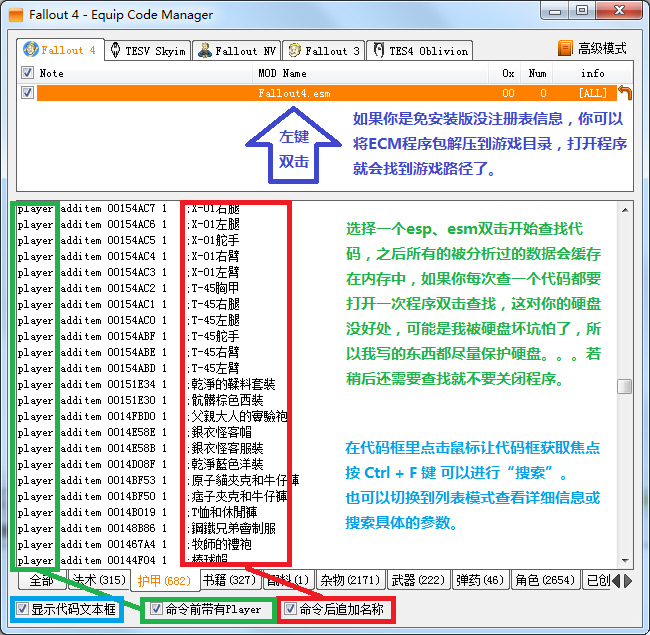Image resolution: width=650 pixels, height=635 pixels.
Task: Click code line with ID 00148B86
Action: 146,529
